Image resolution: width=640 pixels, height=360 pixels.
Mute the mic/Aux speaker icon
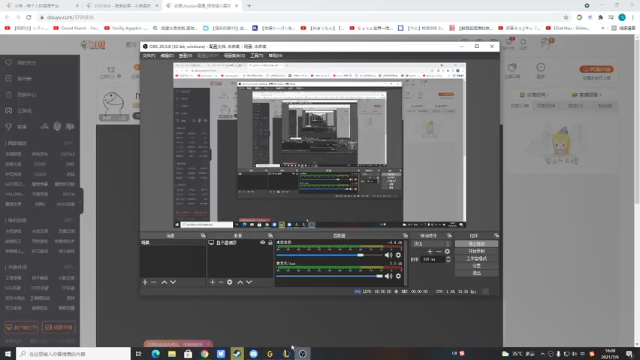pyautogui.click(x=388, y=276)
